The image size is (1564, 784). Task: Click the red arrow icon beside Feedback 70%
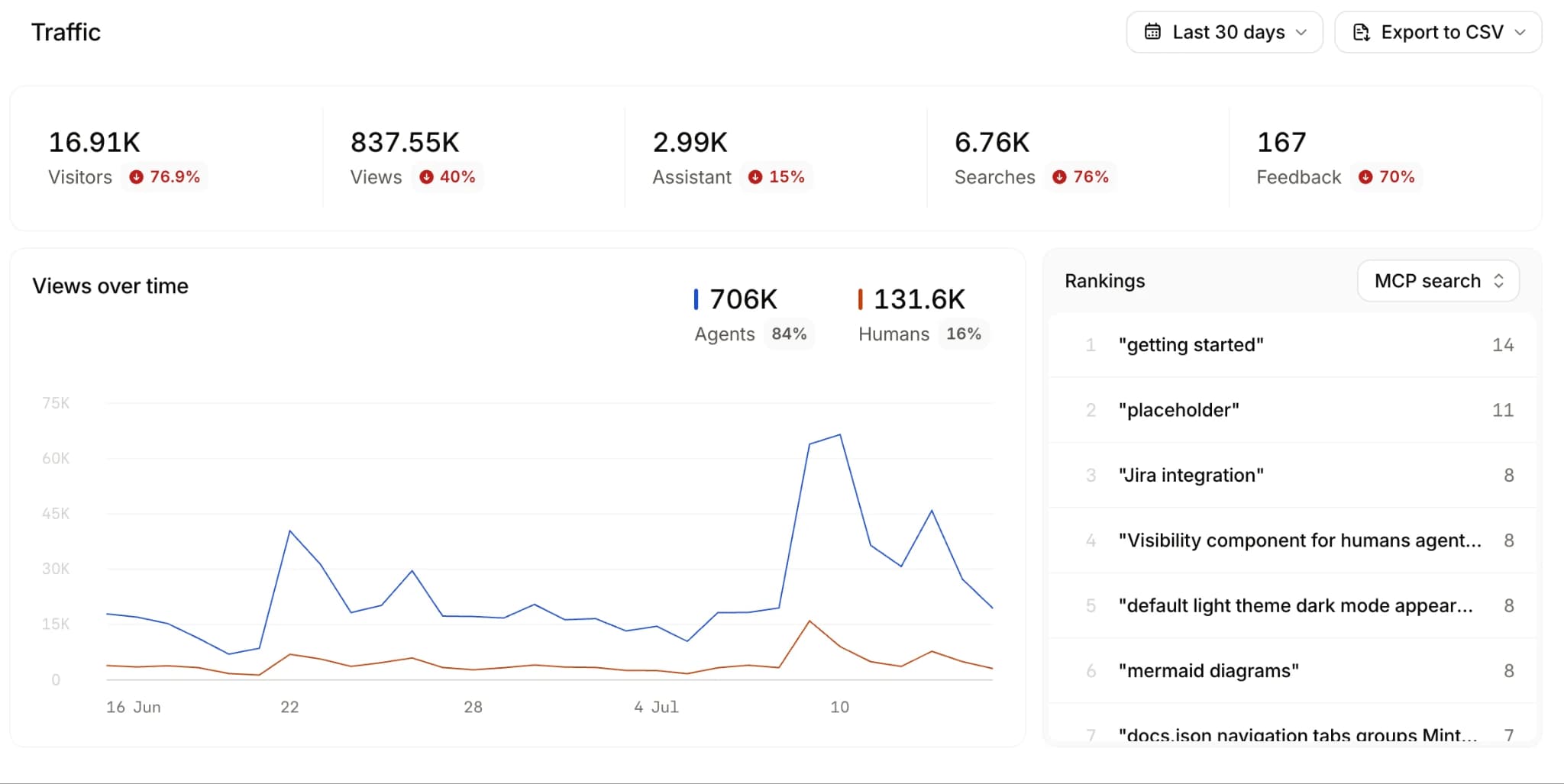point(1365,177)
